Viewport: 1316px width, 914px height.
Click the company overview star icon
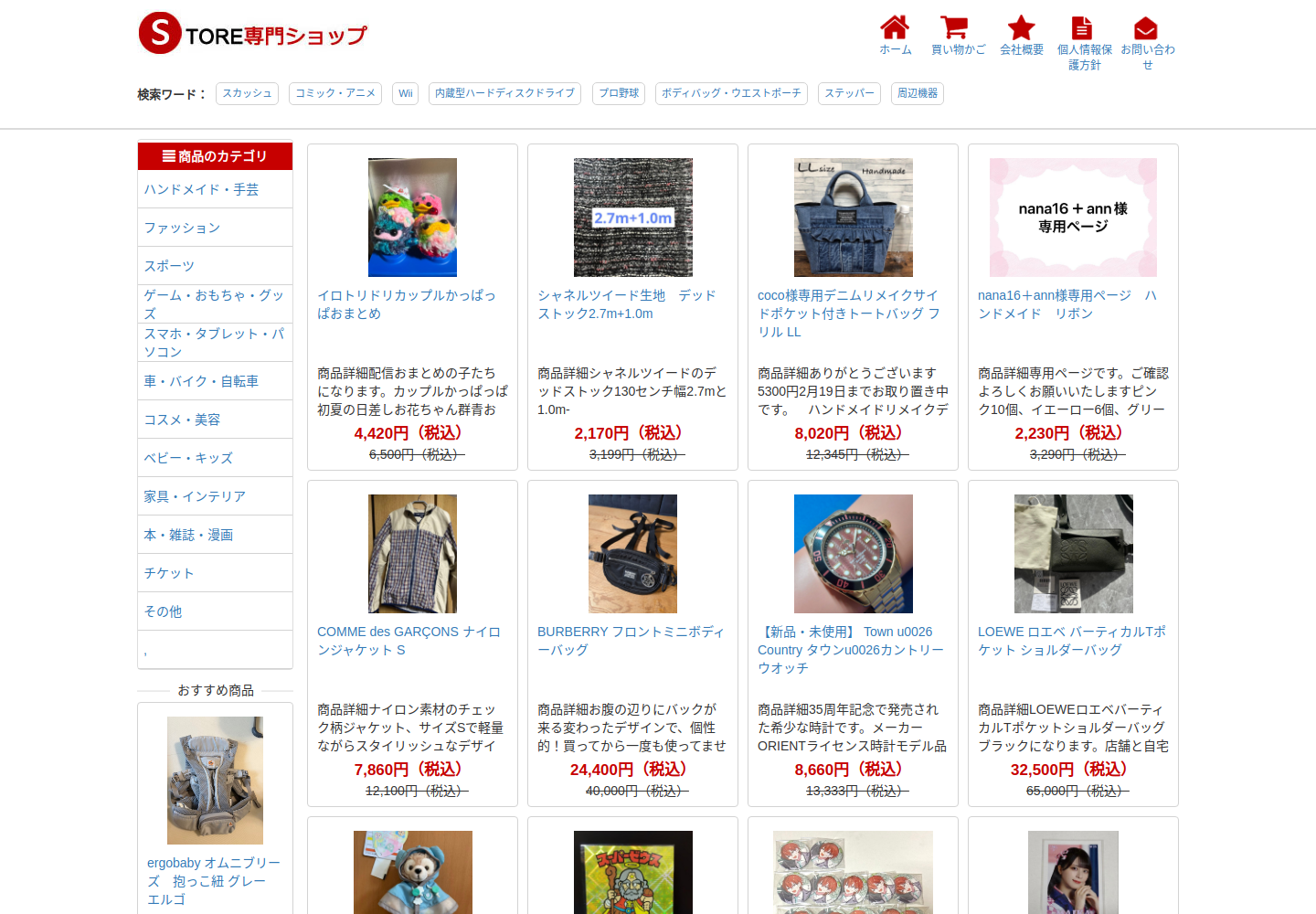1021,27
